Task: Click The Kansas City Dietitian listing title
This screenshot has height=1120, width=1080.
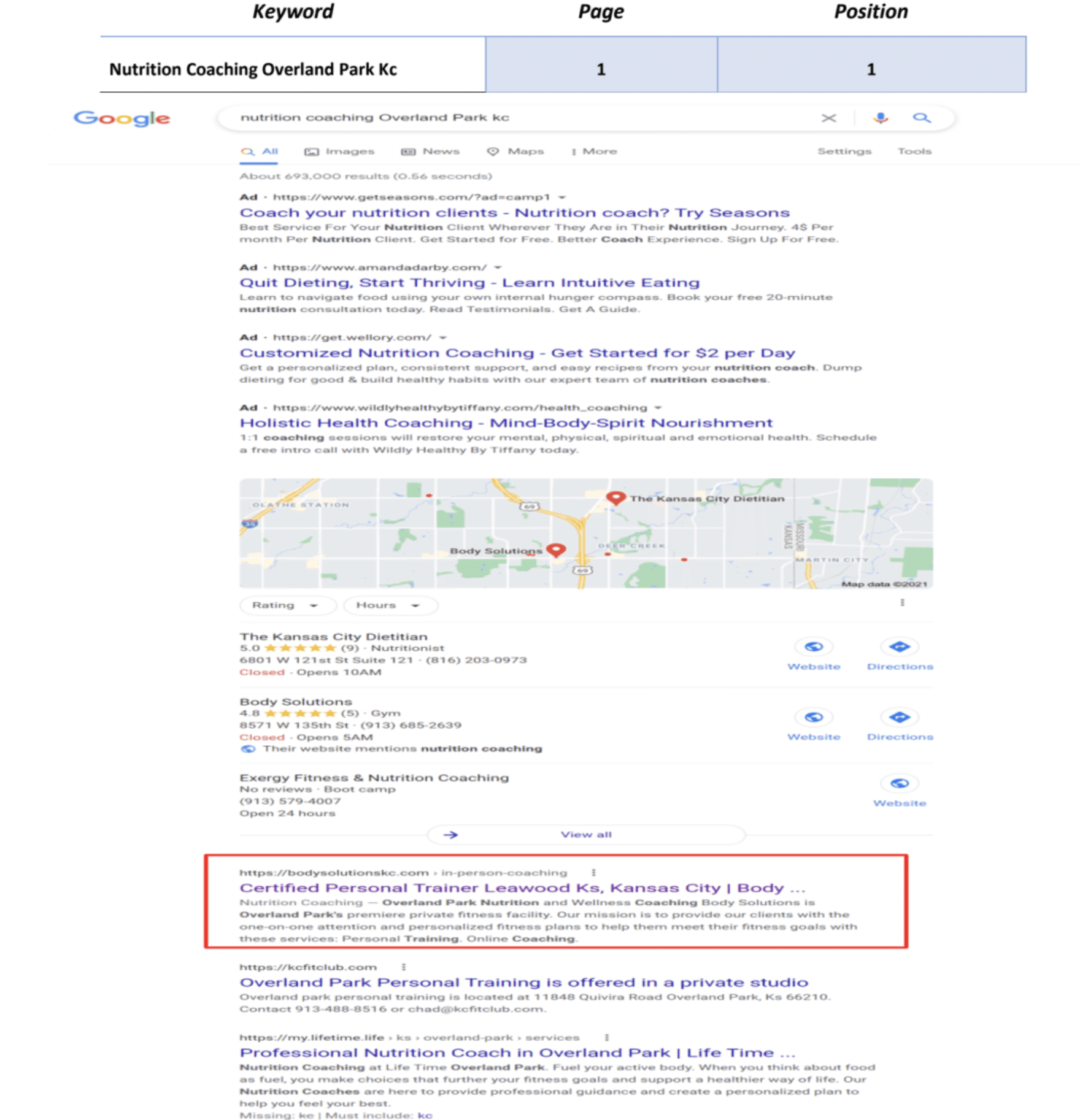Action: [333, 637]
